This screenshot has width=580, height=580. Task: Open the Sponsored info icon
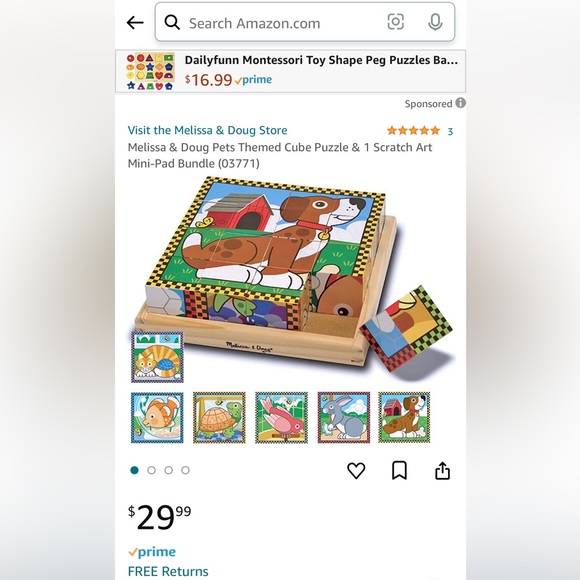point(460,103)
